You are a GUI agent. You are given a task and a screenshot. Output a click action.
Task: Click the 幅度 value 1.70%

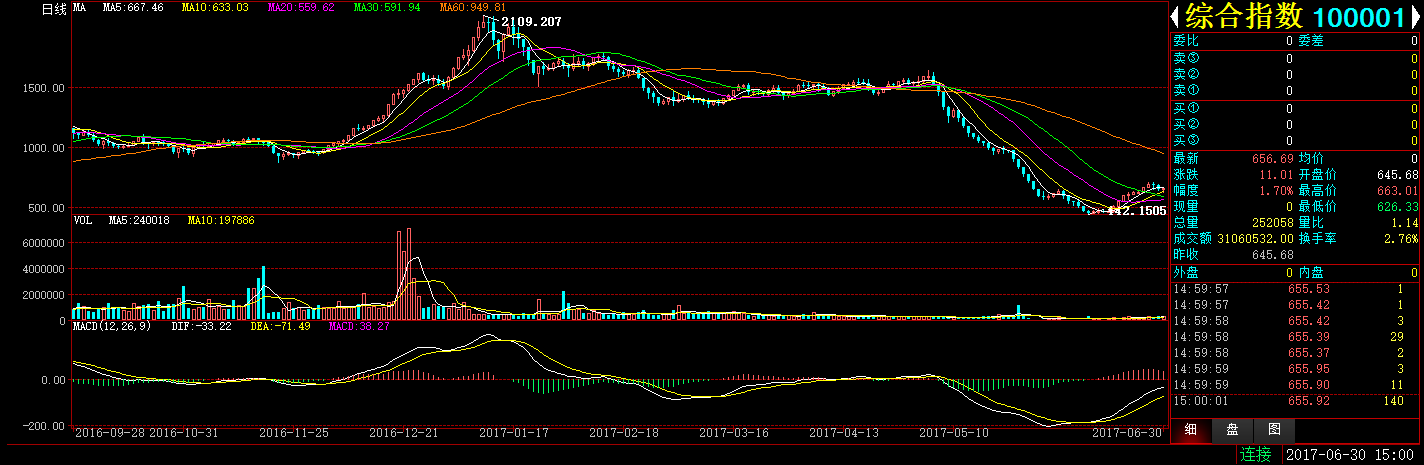pyautogui.click(x=1277, y=190)
